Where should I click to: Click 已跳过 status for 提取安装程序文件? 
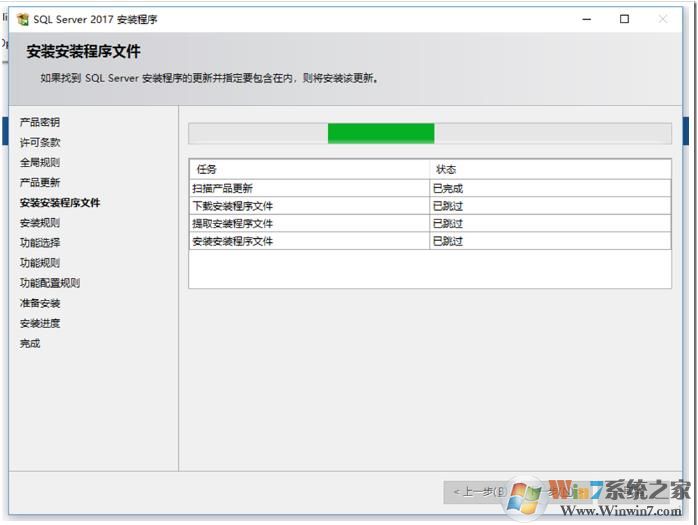tap(550, 224)
